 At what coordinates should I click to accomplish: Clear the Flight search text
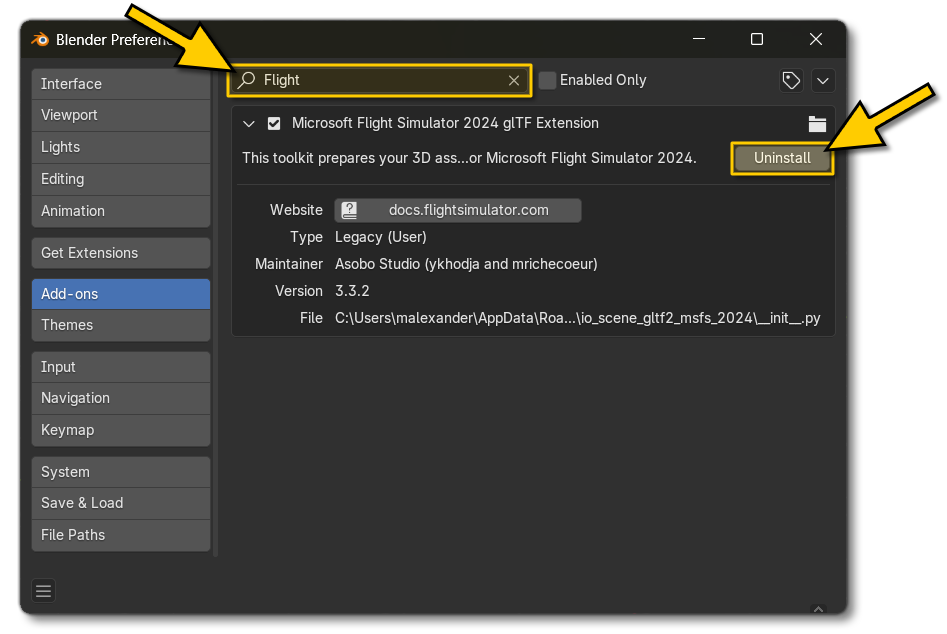click(x=514, y=80)
